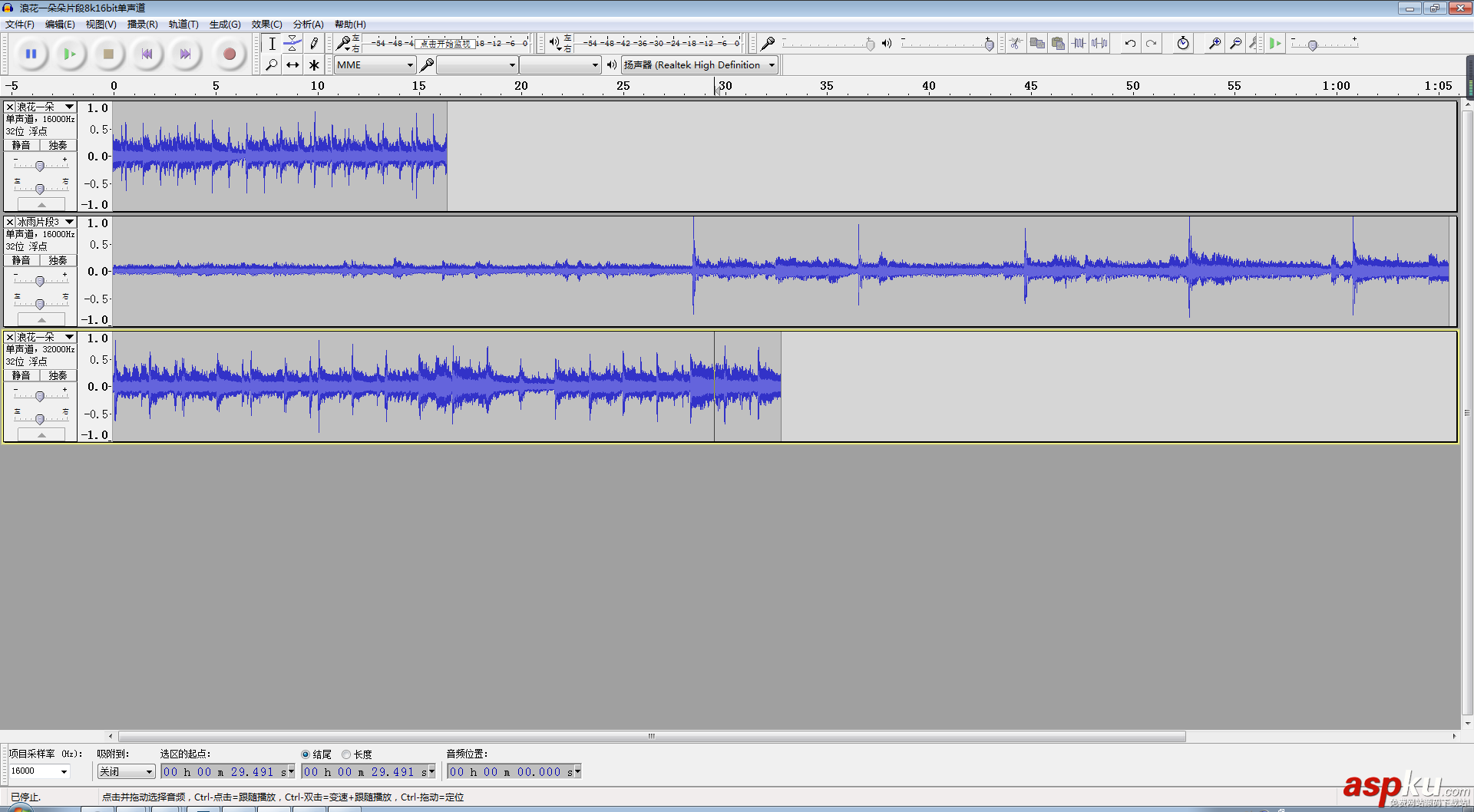The height and width of the screenshot is (812, 1474).
Task: Open the 吸附到 snap dropdown
Action: point(125,771)
